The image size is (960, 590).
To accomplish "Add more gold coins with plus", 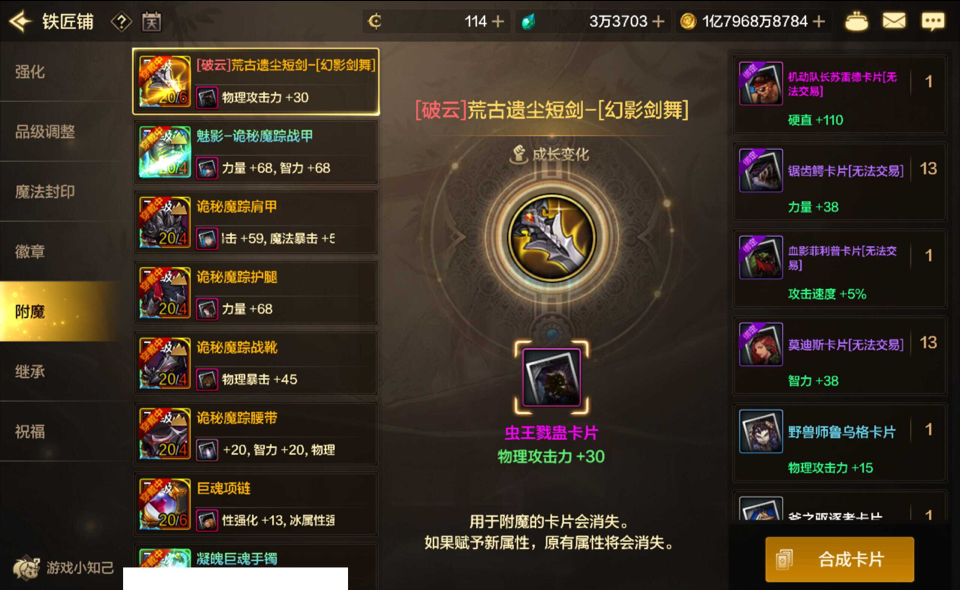I will [819, 21].
